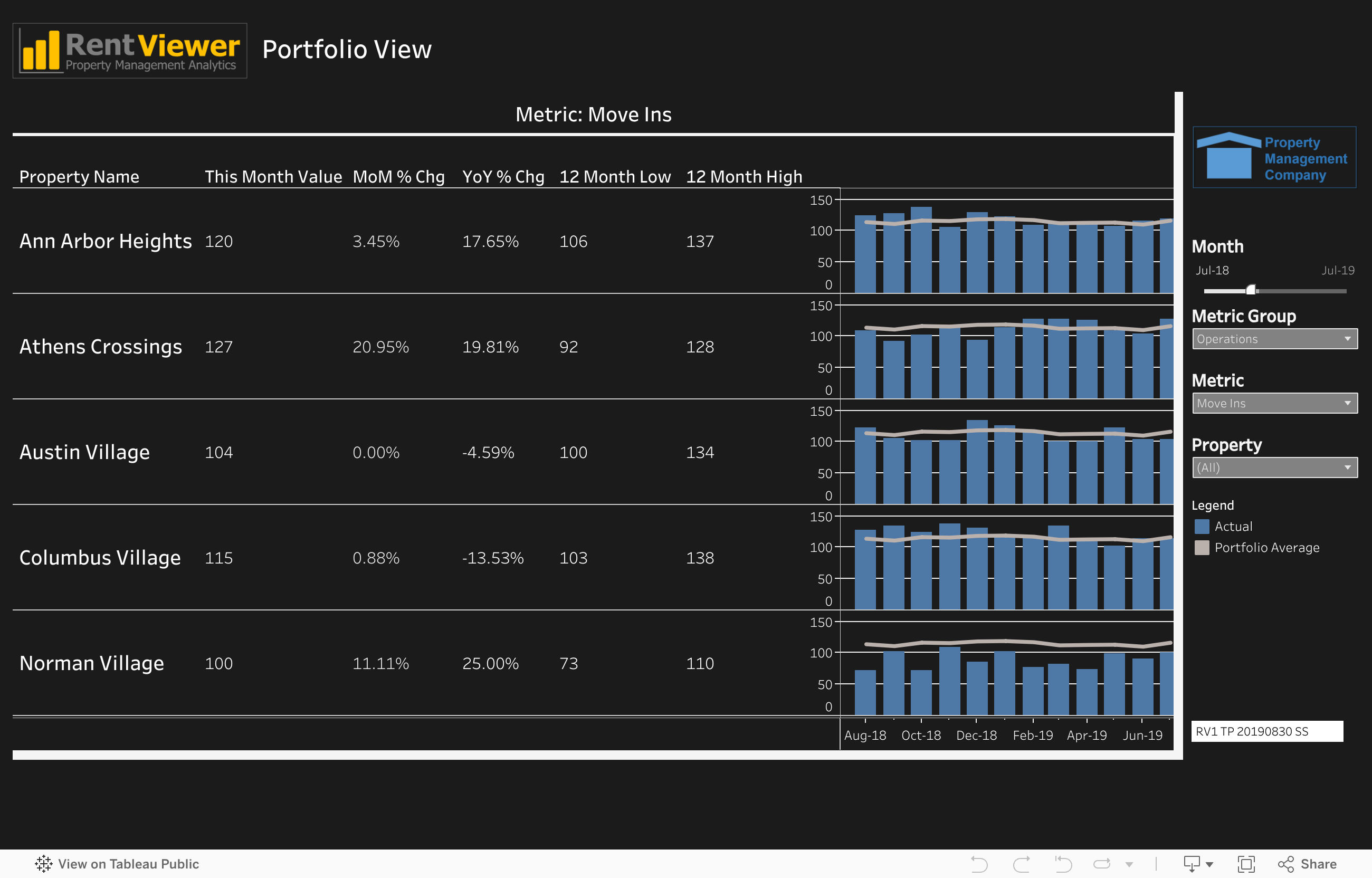Click the RentViewer logo image
This screenshot has height=878, width=1372.
point(130,51)
